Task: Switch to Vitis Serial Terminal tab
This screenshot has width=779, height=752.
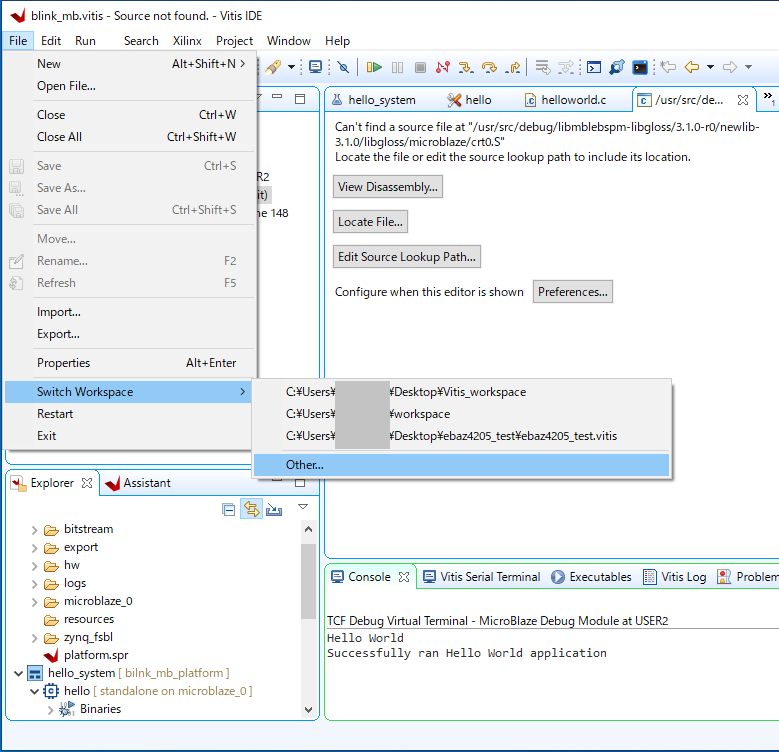Action: click(x=481, y=577)
